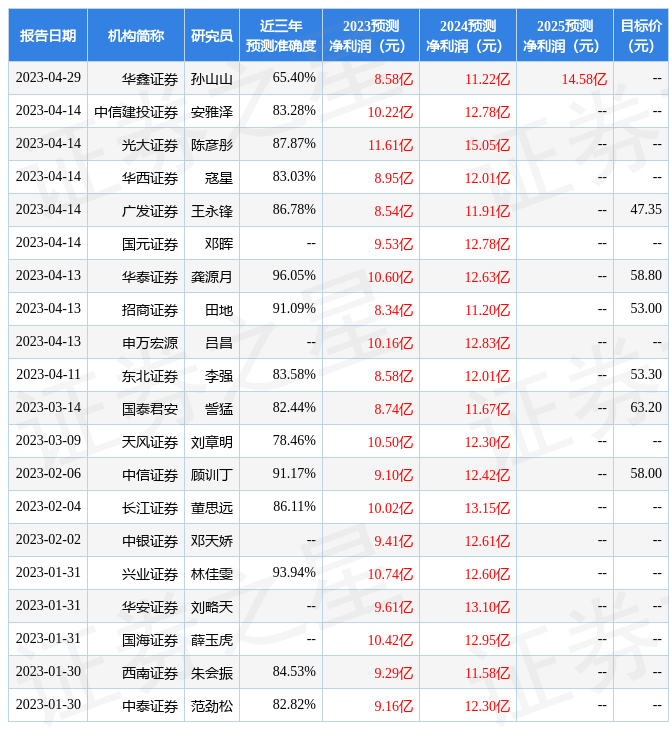This screenshot has width=669, height=730.
Task: Click researcher name 李强
Action: coord(219,376)
